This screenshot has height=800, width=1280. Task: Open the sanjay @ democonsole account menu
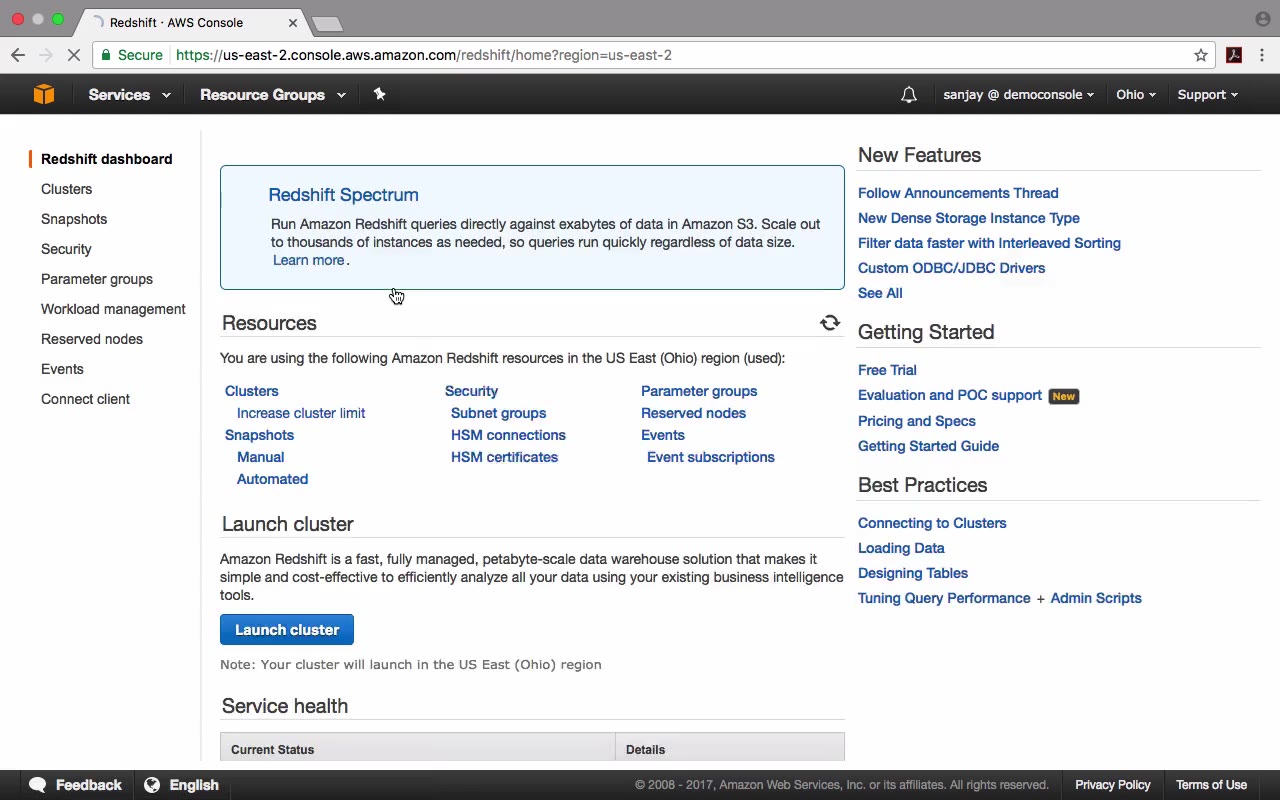click(x=1018, y=95)
